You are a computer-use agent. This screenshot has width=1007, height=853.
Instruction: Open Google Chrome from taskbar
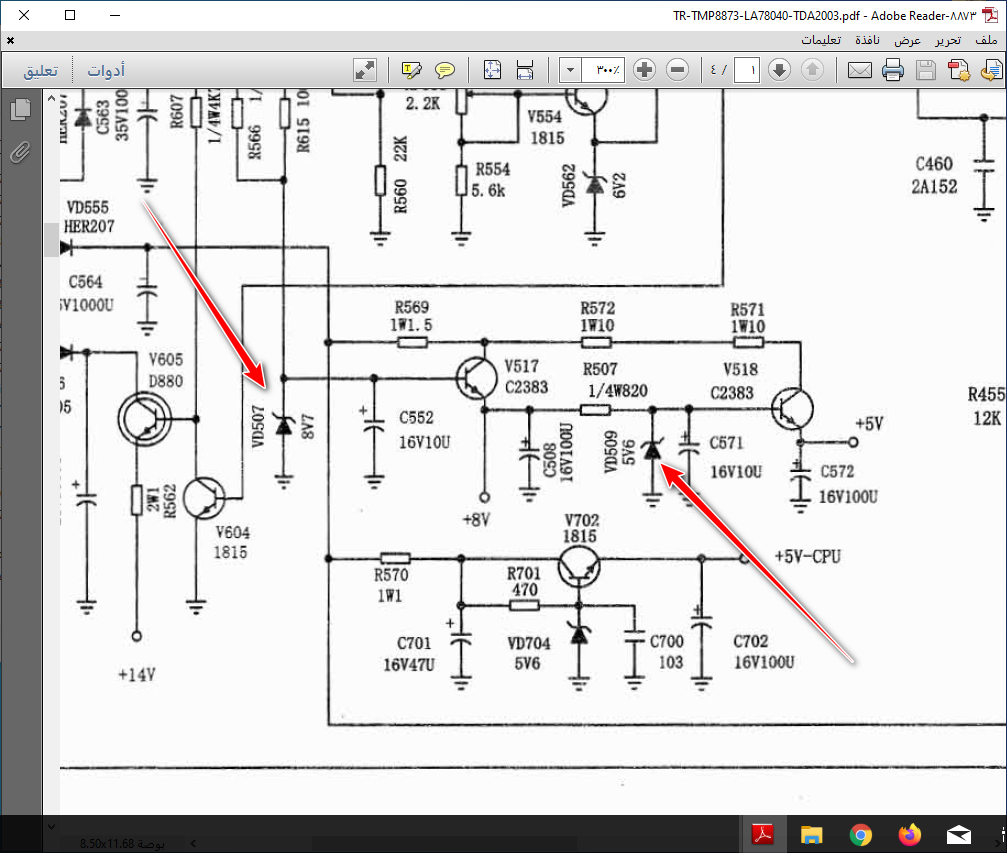[861, 834]
